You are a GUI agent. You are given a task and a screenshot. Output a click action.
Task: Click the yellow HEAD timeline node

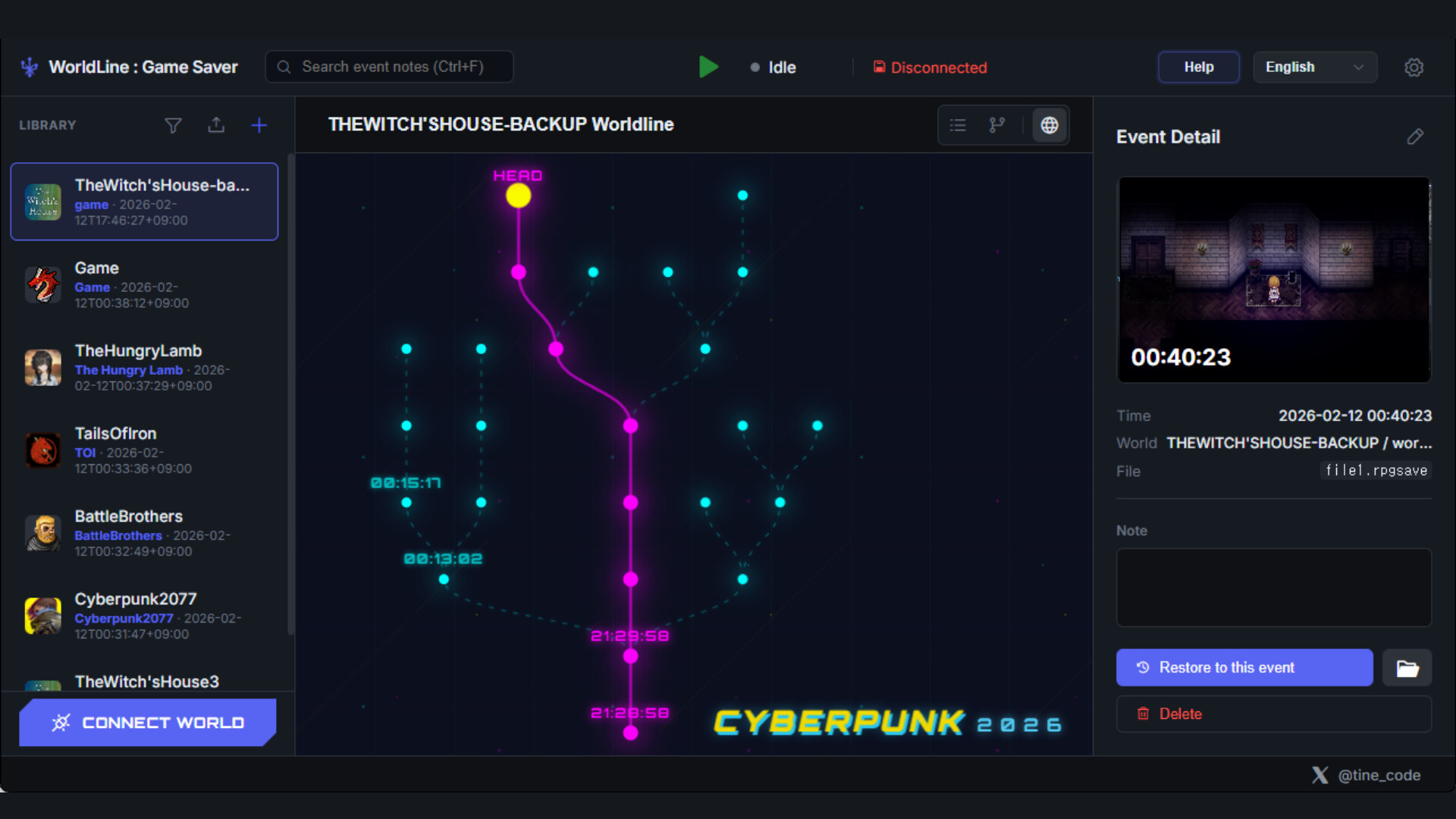519,196
